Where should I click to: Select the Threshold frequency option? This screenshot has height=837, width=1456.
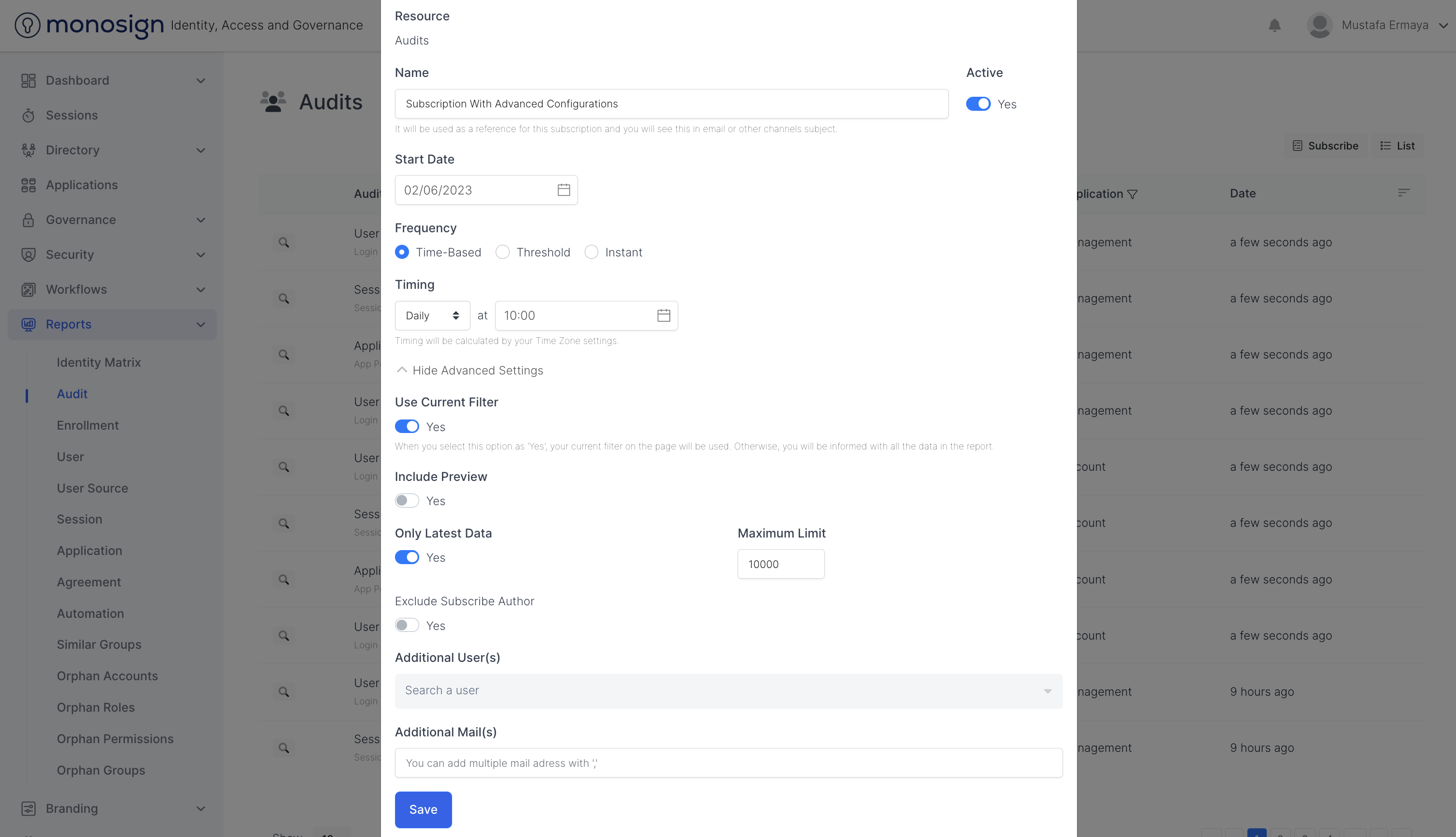502,253
